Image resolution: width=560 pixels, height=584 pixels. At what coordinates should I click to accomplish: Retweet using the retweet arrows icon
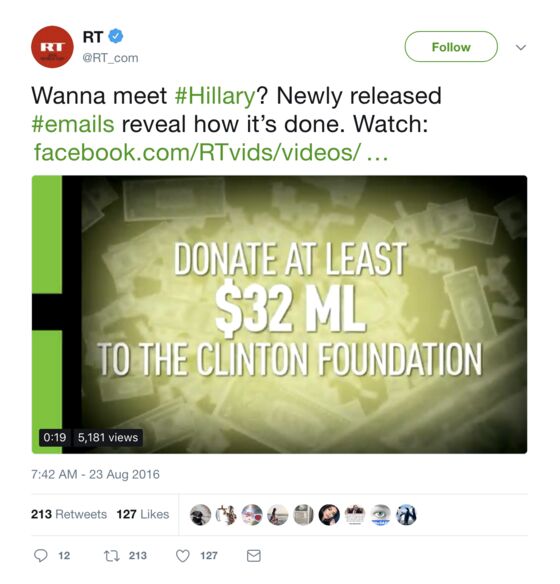(x=111, y=556)
